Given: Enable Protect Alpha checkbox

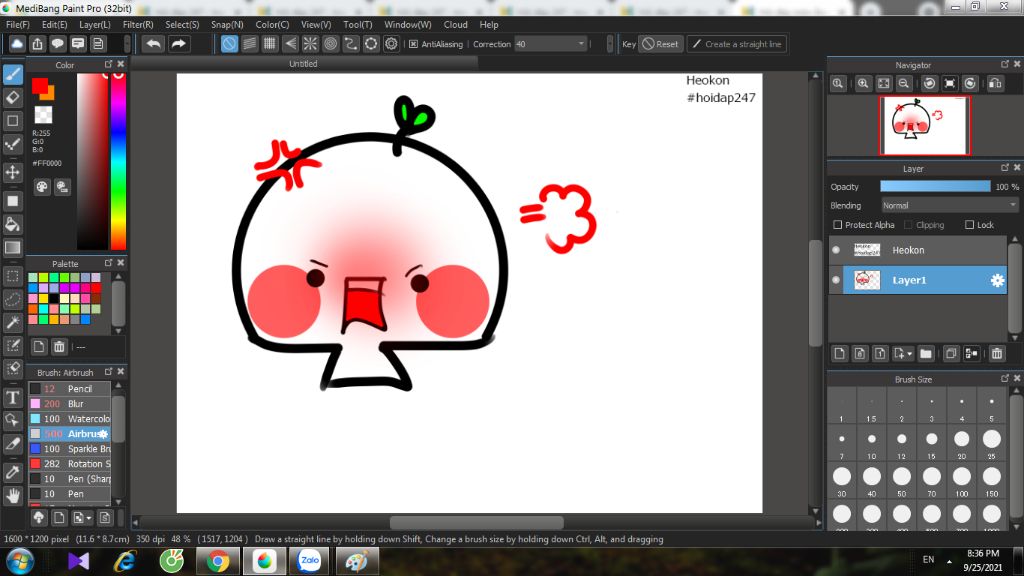Looking at the screenshot, I should click(838, 225).
